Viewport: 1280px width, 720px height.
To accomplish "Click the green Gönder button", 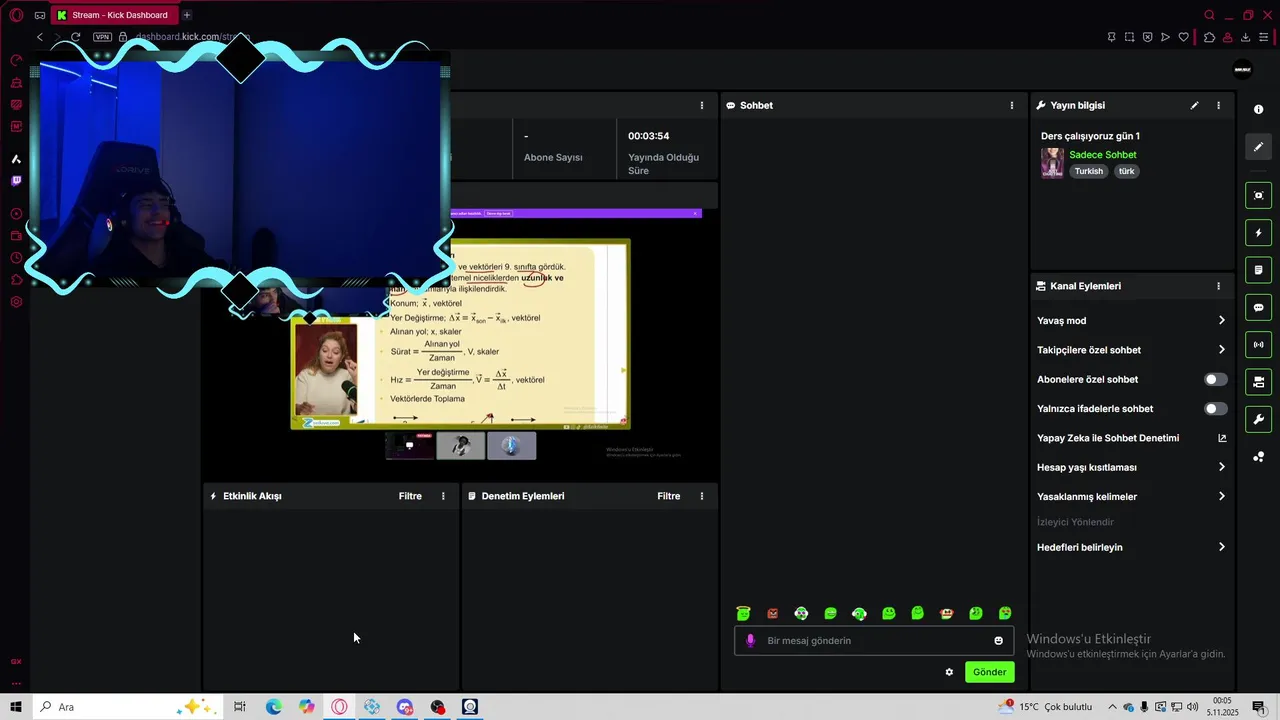I will [989, 672].
